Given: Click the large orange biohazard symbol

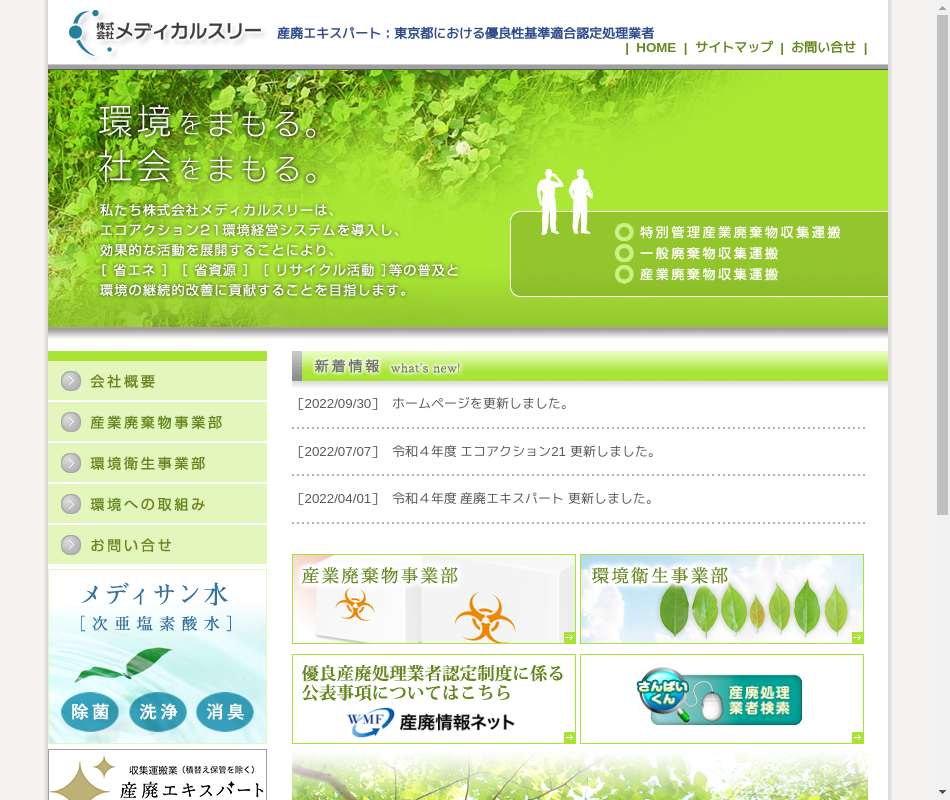Looking at the screenshot, I should (x=485, y=618).
